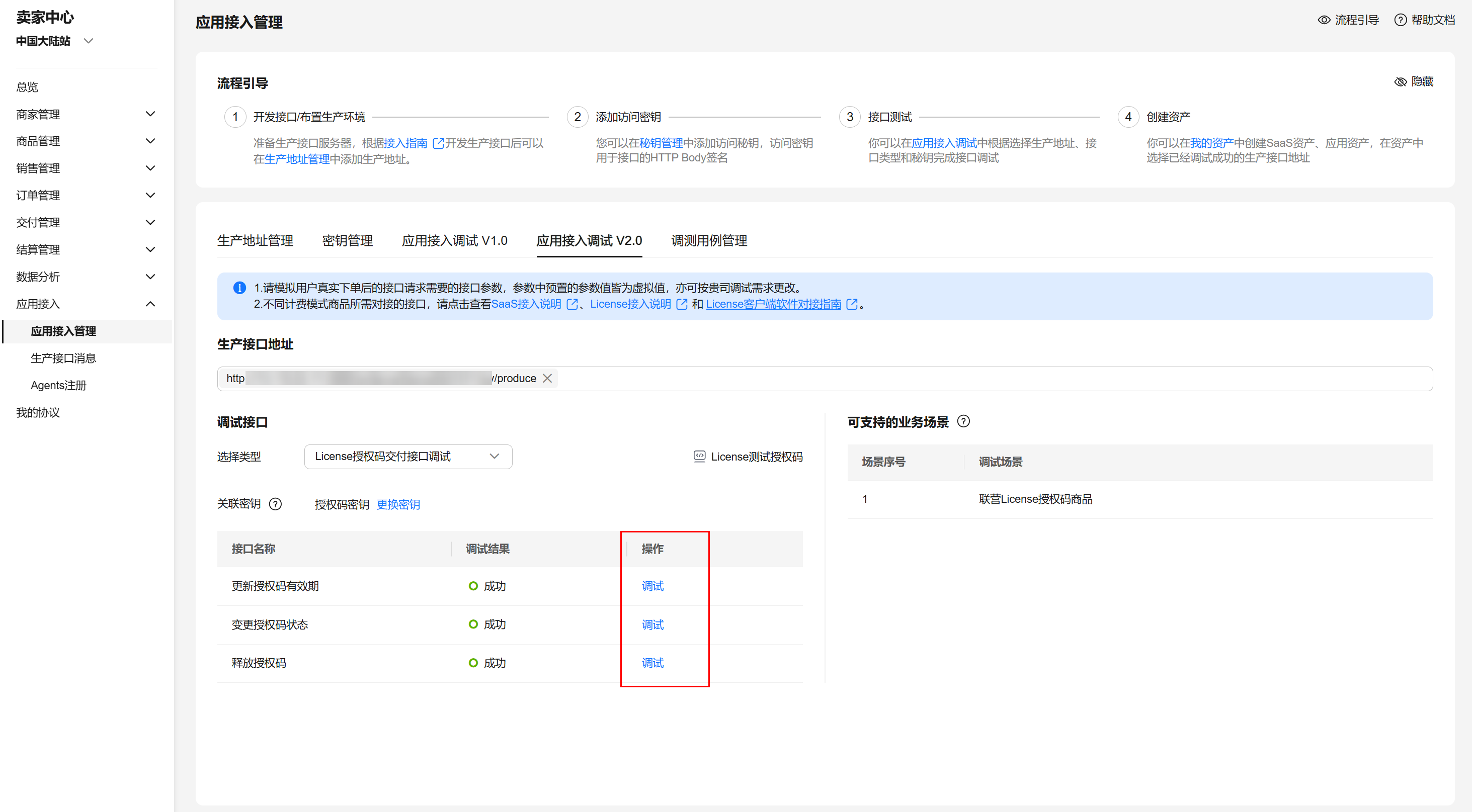Click help icon next to 可支持的业务场景
Viewport: 1472px width, 812px height.
(x=963, y=421)
